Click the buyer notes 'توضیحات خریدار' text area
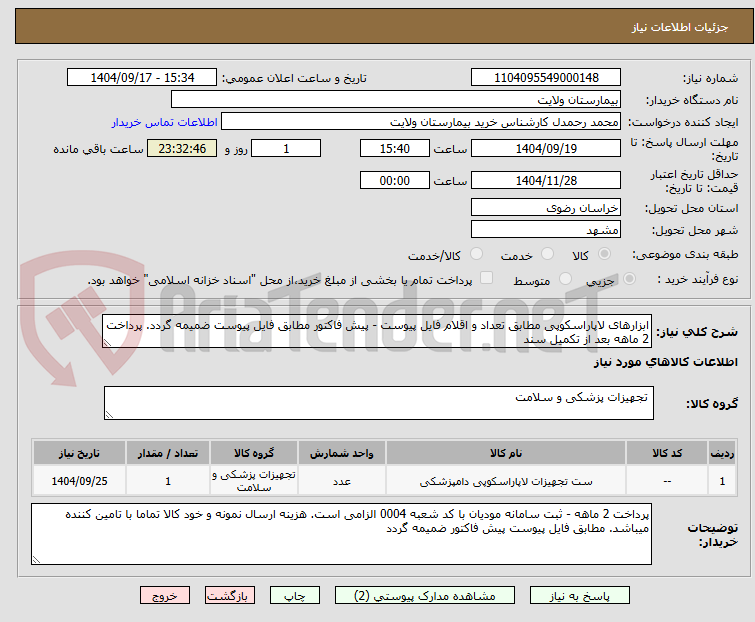Image resolution: width=755 pixels, height=622 pixels. pyautogui.click(x=341, y=534)
